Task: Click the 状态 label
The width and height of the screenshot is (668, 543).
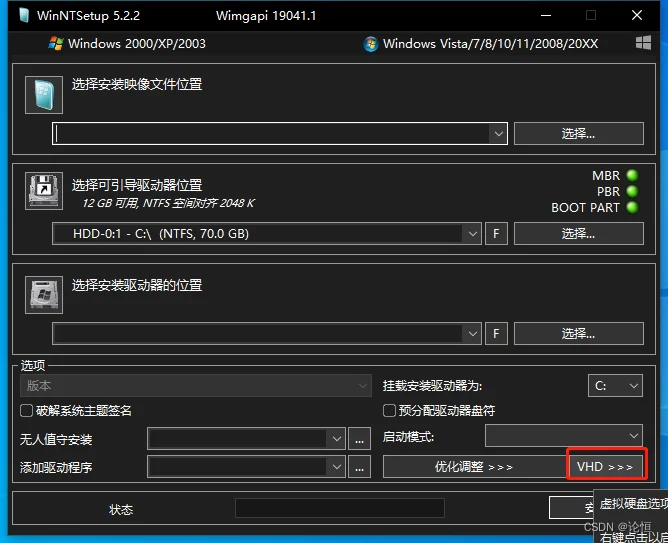Action: (x=121, y=509)
